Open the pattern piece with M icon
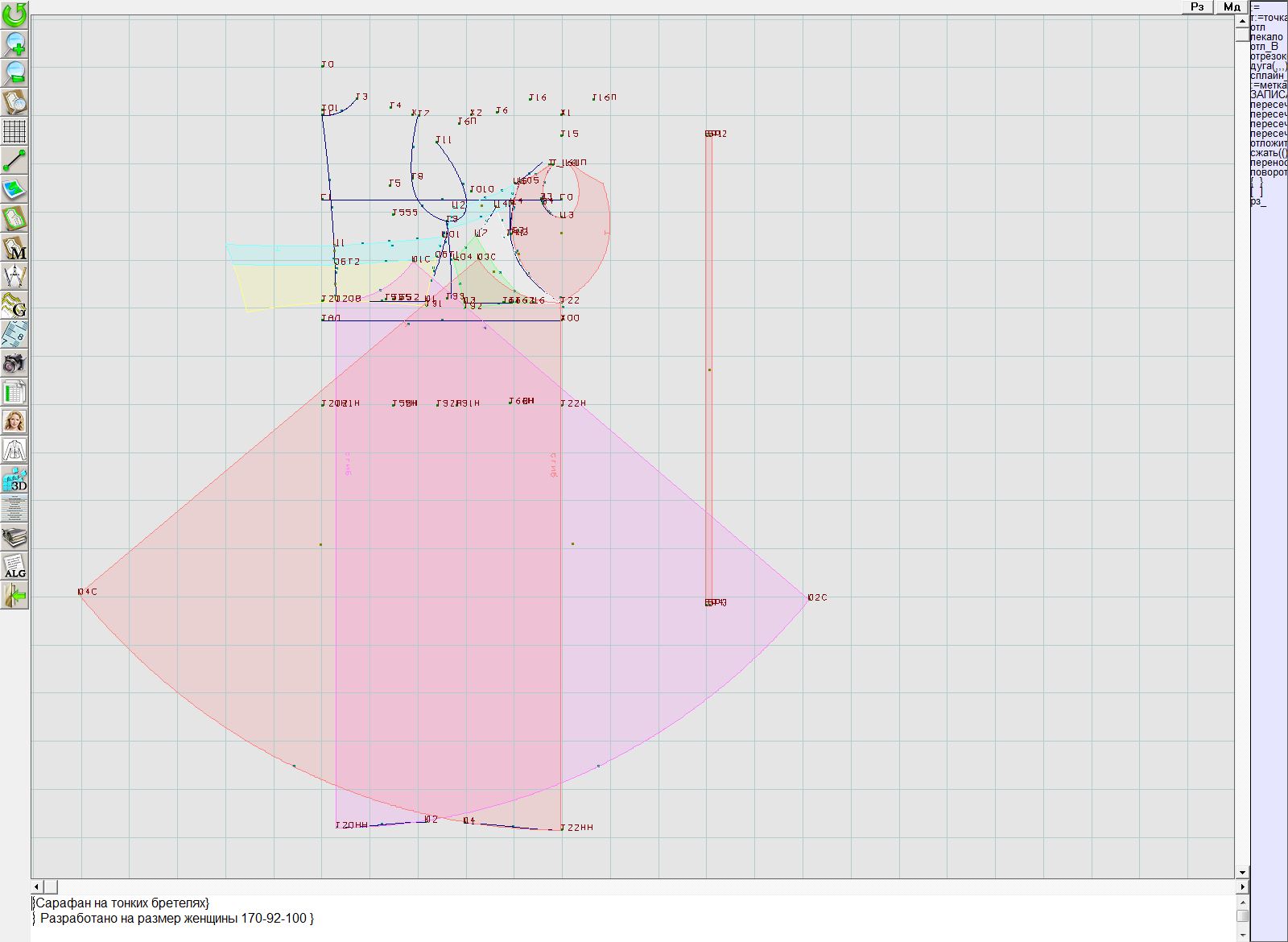This screenshot has width=1288, height=942. pyautogui.click(x=14, y=248)
